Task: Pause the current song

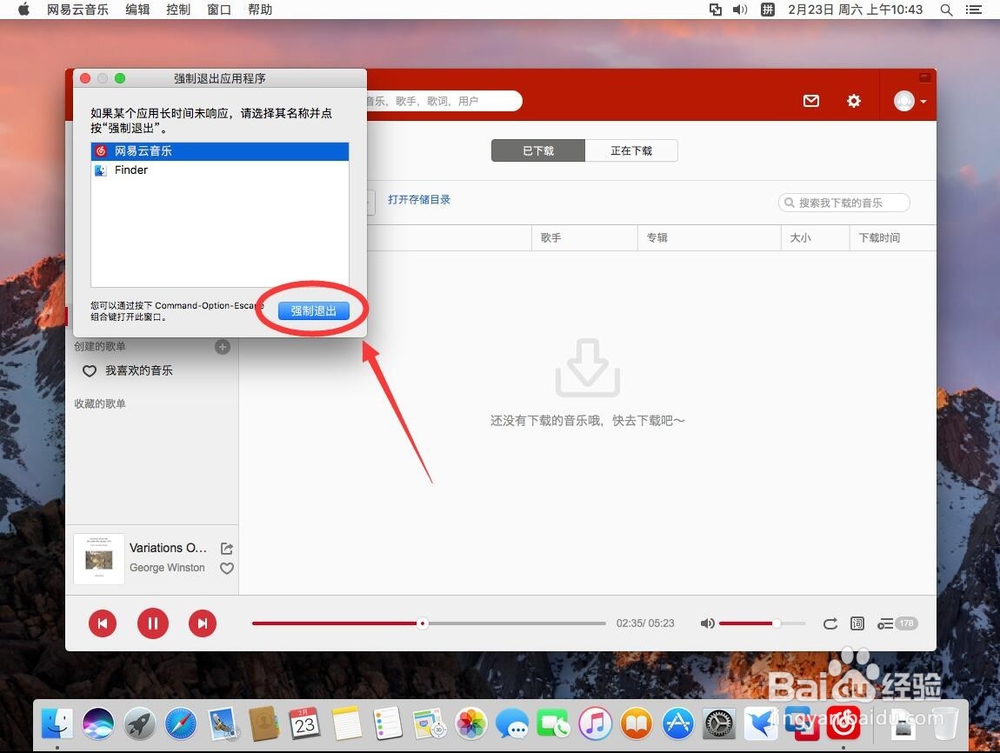Action: coord(153,623)
